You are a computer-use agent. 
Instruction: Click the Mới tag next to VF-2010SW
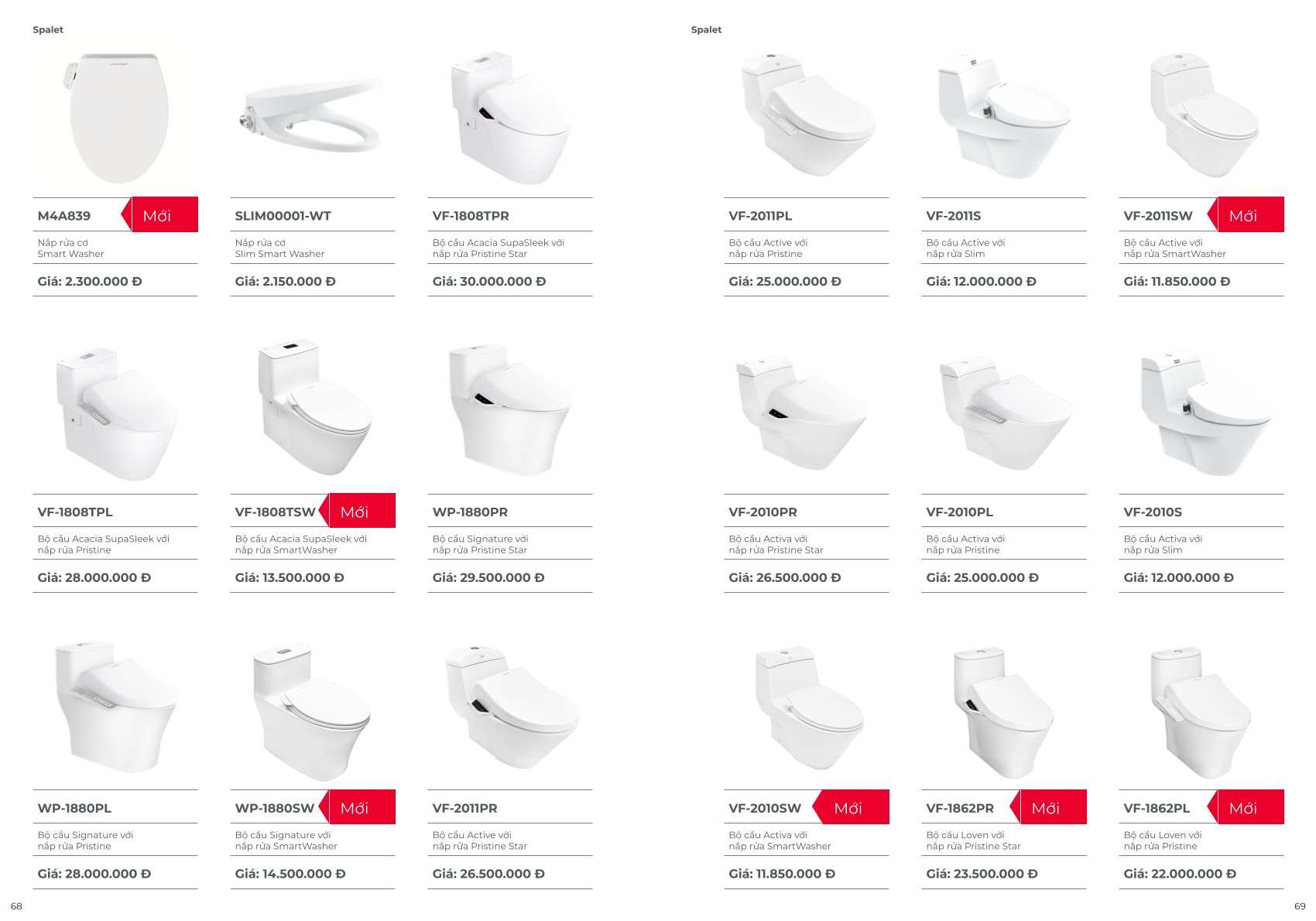851,807
